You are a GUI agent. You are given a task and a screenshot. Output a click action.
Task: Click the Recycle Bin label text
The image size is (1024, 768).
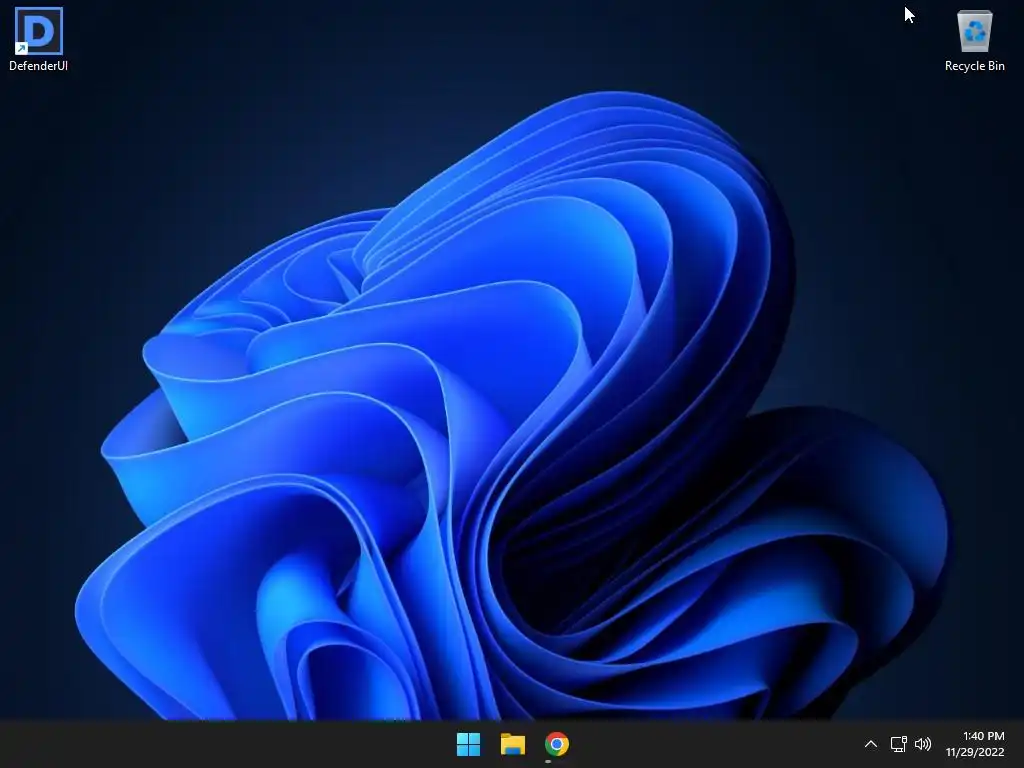tap(974, 66)
